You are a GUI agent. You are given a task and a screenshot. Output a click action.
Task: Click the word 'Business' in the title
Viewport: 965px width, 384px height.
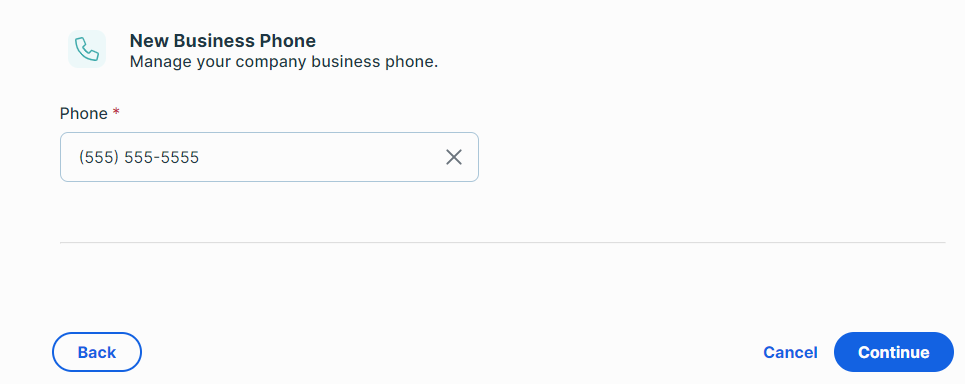(x=215, y=41)
